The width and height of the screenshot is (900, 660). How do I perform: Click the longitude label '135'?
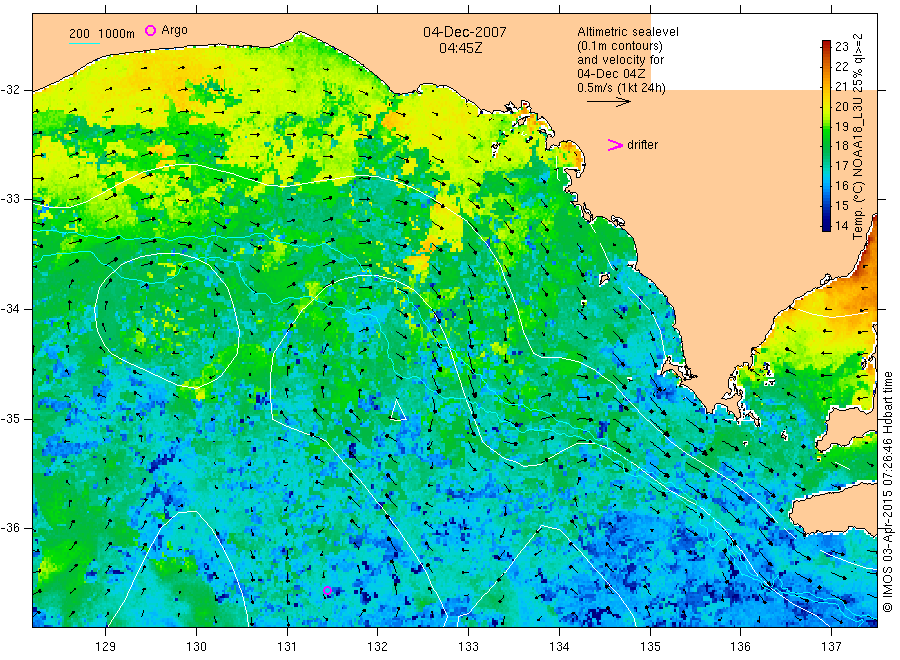(x=650, y=647)
